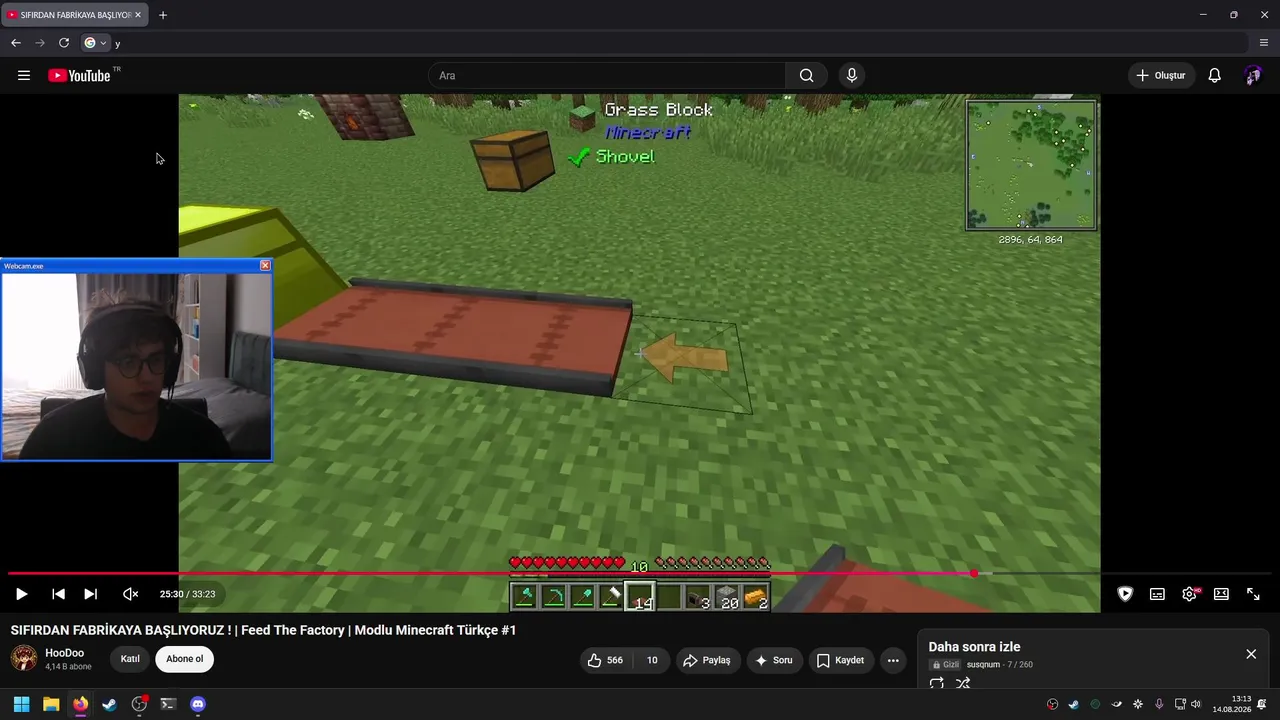Open the network tray icon

[1180, 704]
